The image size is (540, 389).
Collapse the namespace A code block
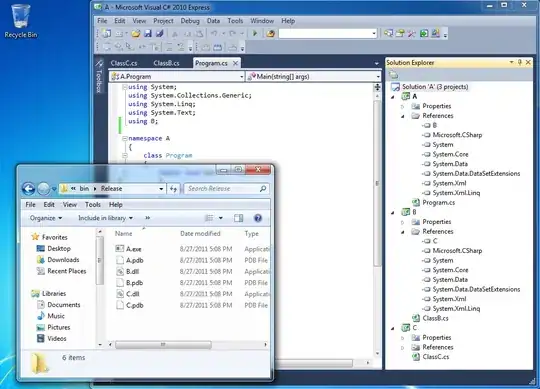point(125,138)
